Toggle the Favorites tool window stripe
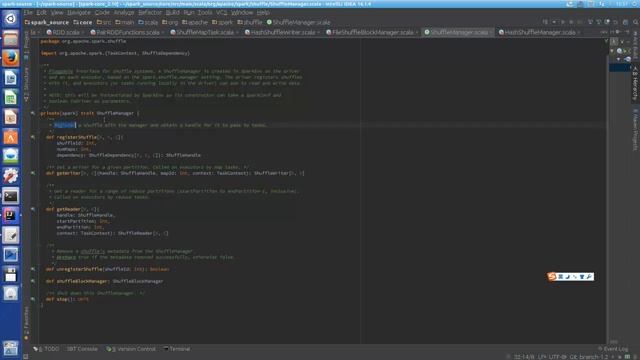The image size is (640, 360). click(27, 324)
